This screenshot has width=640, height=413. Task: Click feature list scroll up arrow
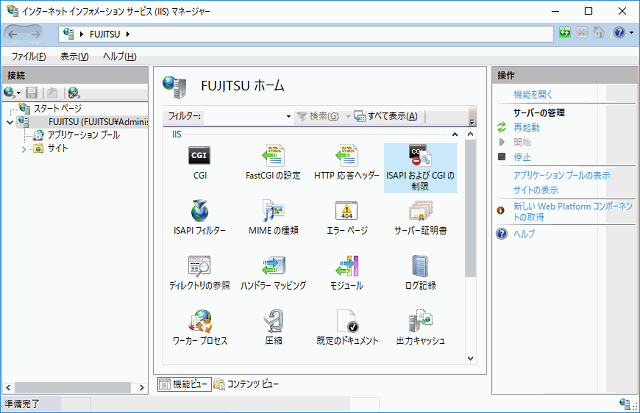470,134
